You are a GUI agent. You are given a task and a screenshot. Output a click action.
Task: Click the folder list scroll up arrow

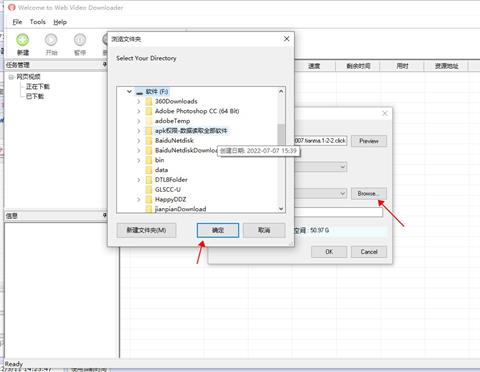point(281,91)
